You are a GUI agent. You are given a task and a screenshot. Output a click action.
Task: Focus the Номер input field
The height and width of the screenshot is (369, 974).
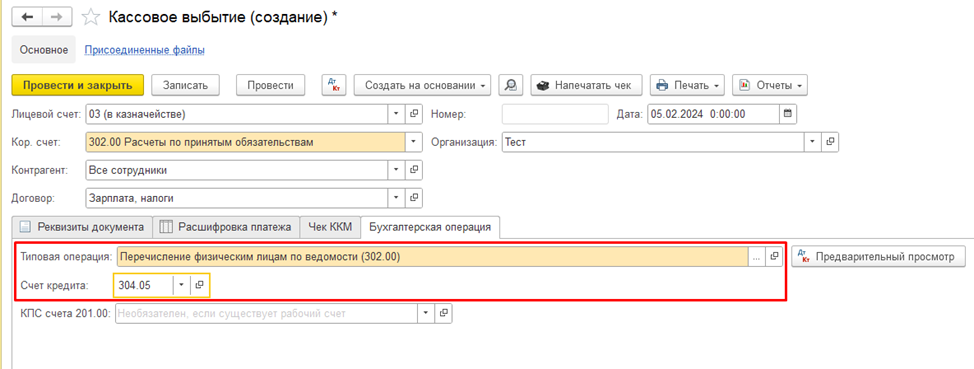555,114
